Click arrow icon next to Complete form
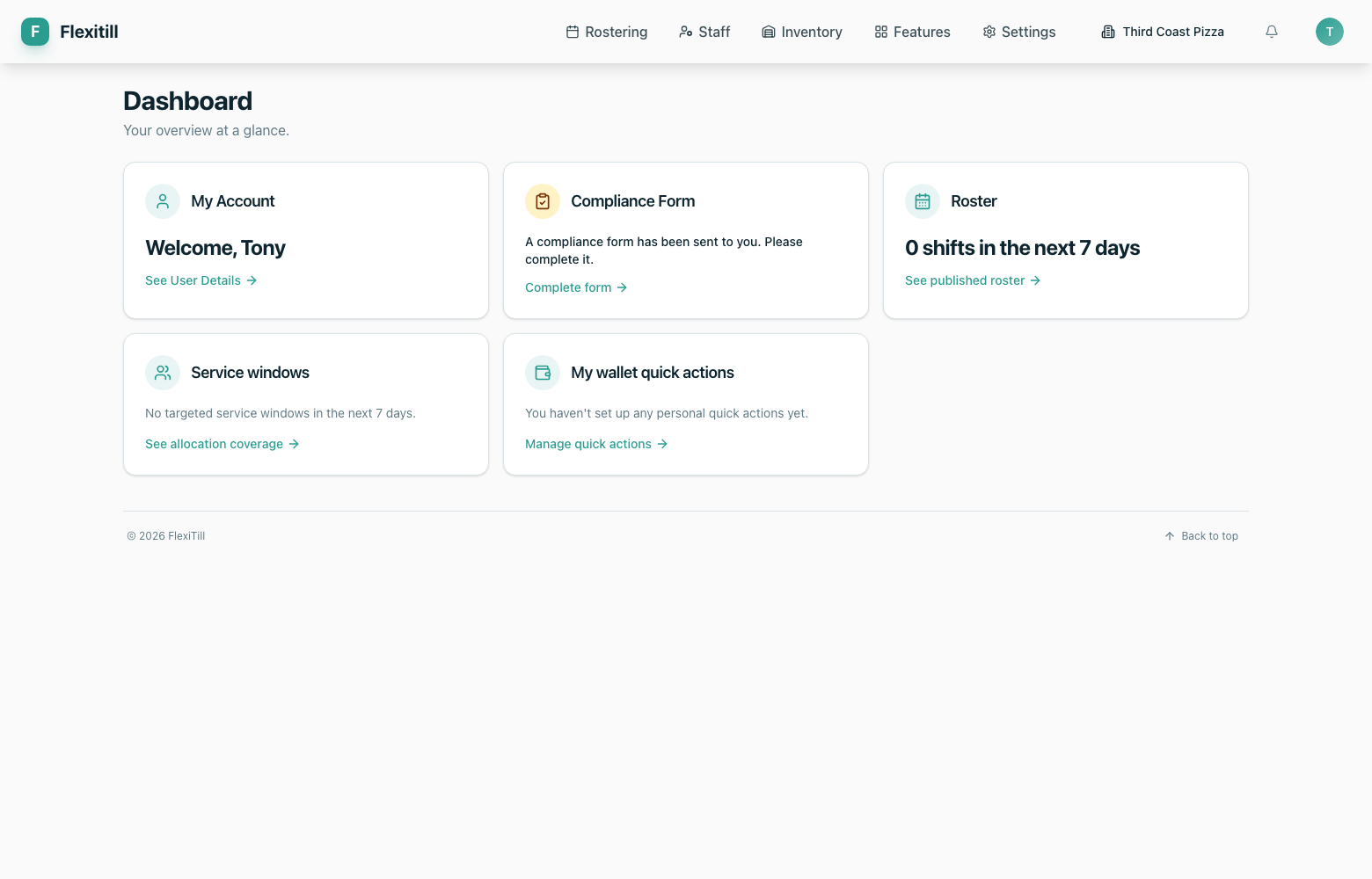The height and width of the screenshot is (879, 1372). (622, 287)
